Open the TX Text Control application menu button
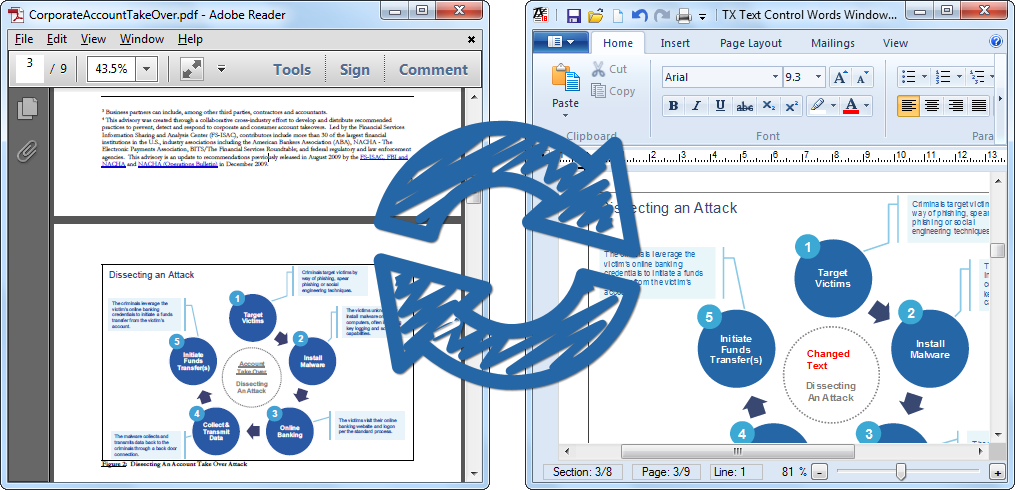Screen dimensions: 1015x490 click(561, 42)
